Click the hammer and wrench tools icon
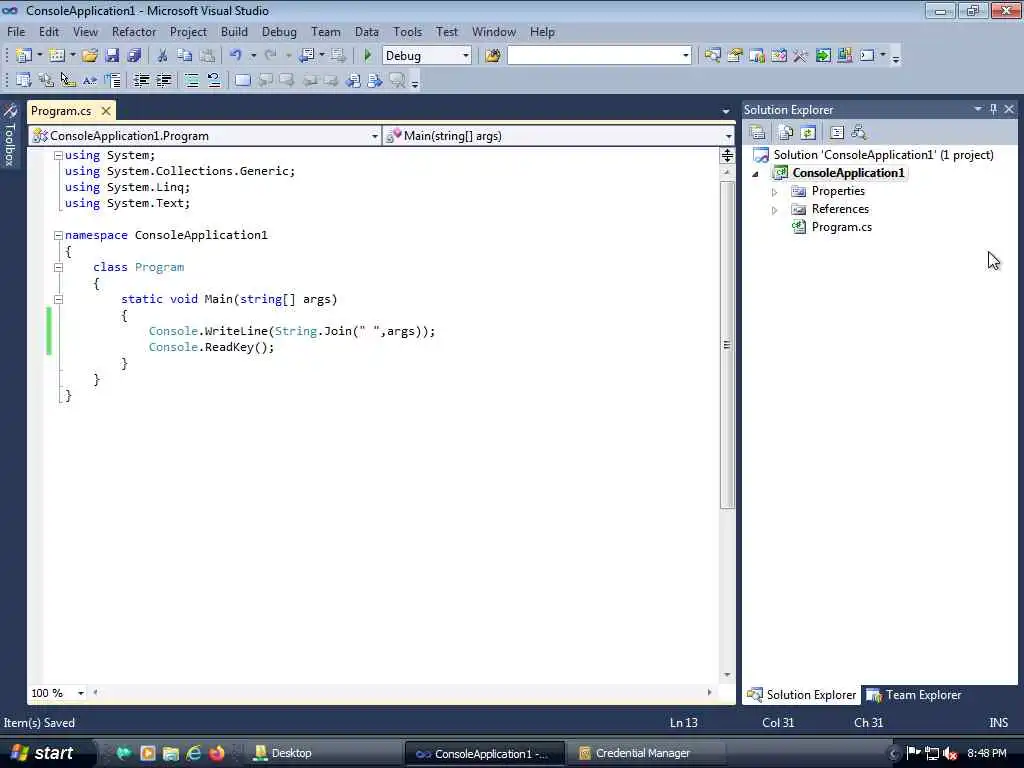Image resolution: width=1024 pixels, height=768 pixels. (x=800, y=56)
